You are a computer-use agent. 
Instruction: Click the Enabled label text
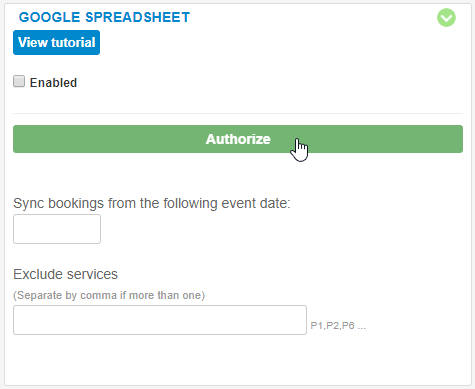point(53,83)
